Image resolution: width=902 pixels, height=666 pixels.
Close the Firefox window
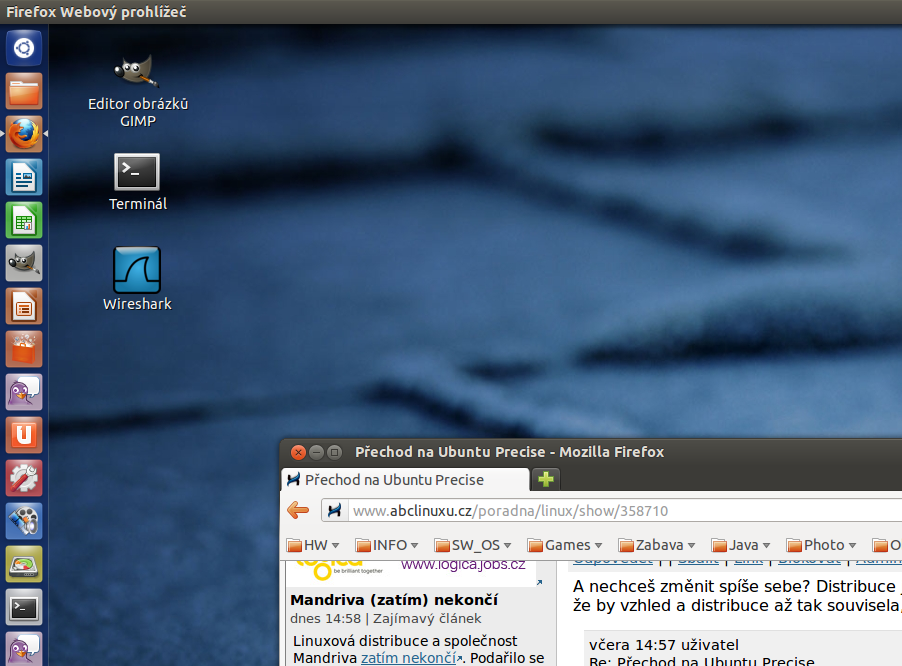coord(298,453)
